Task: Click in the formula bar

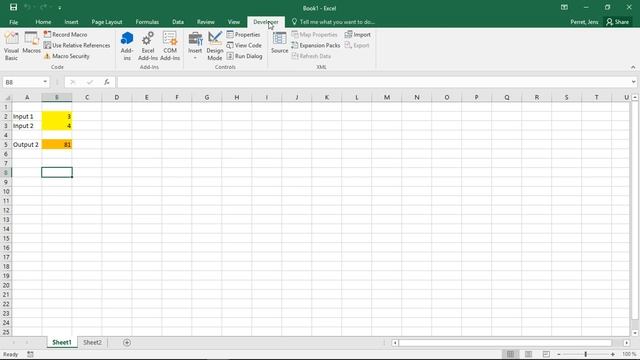Action: point(373,82)
